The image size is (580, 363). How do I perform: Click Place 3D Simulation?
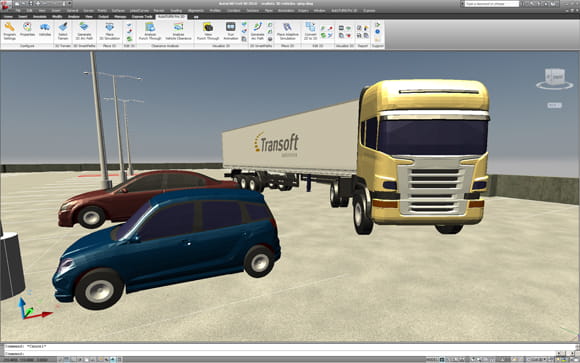[x=109, y=31]
